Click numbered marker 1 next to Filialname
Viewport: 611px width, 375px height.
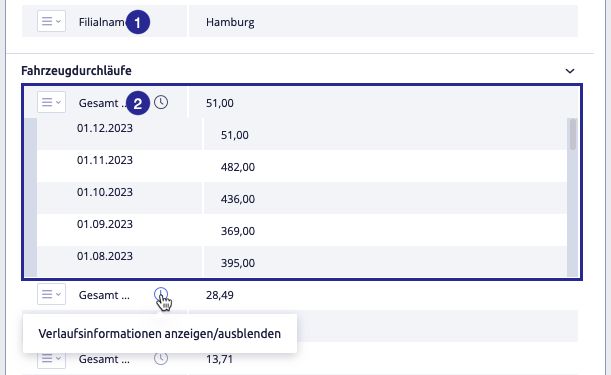pyautogui.click(x=138, y=23)
